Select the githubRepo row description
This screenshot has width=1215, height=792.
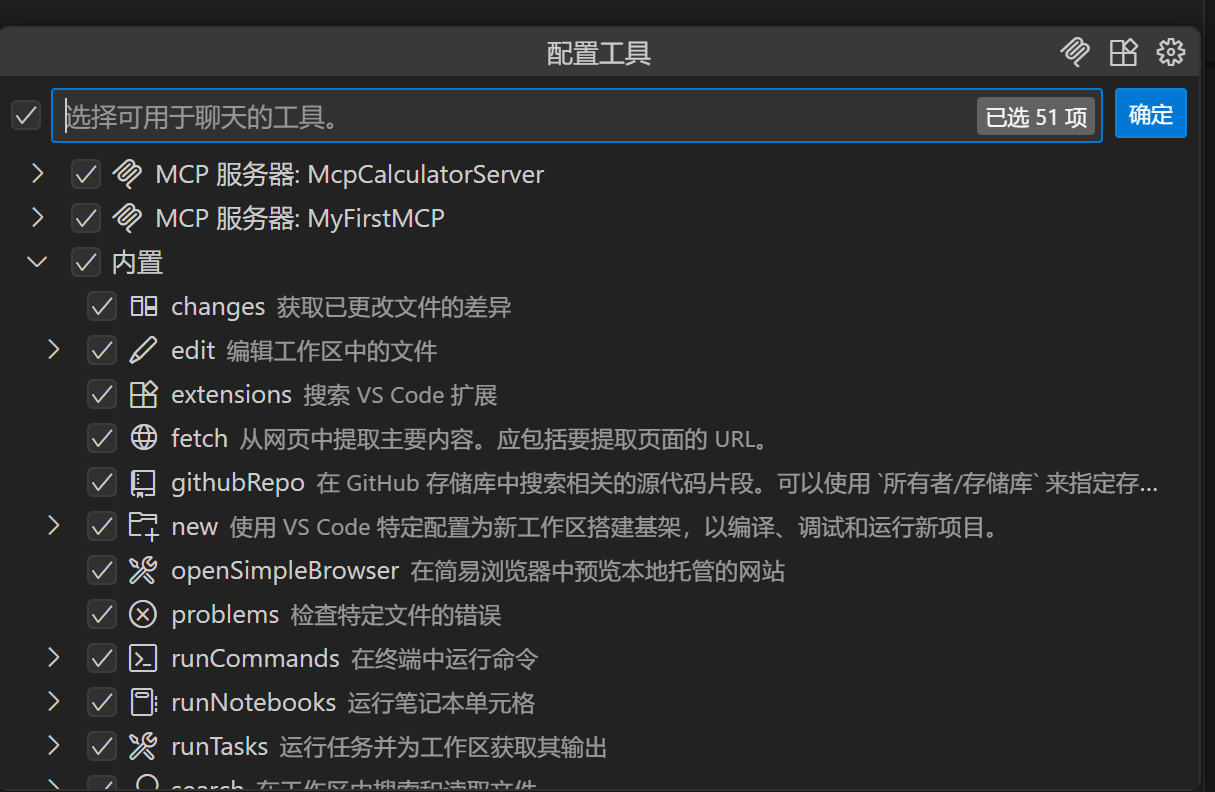tap(738, 483)
